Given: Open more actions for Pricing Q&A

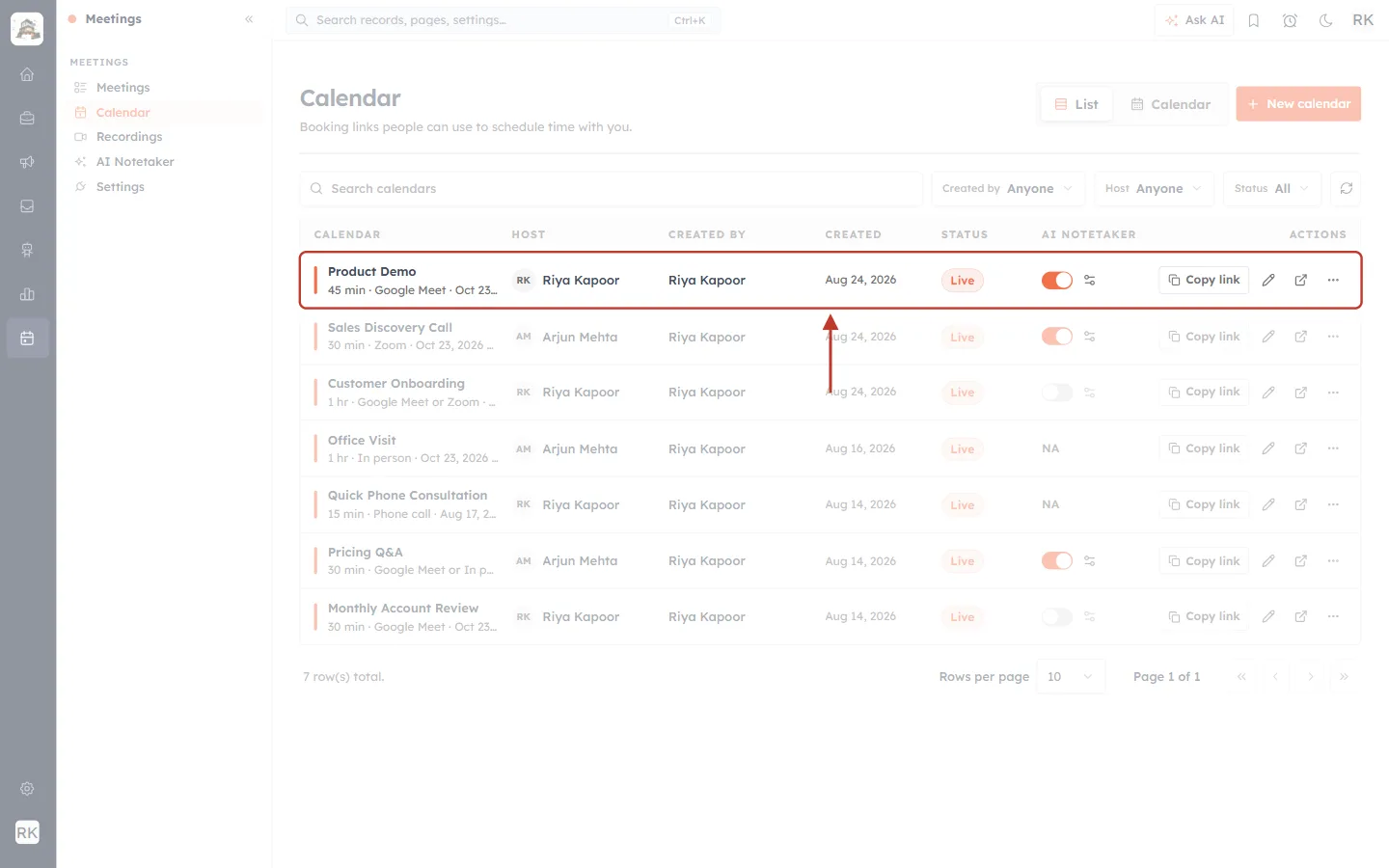Looking at the screenshot, I should tap(1333, 560).
